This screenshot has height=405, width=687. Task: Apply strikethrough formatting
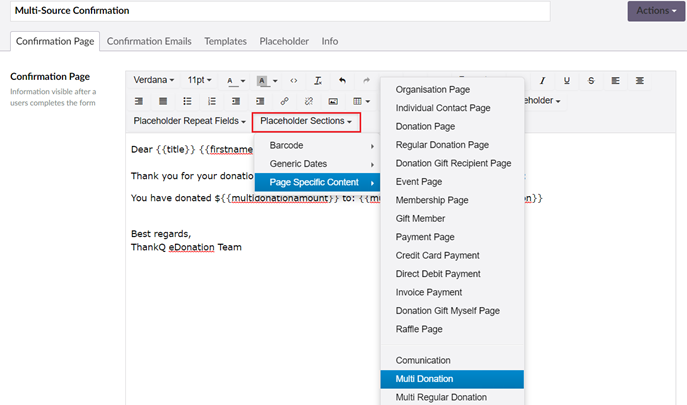(591, 80)
